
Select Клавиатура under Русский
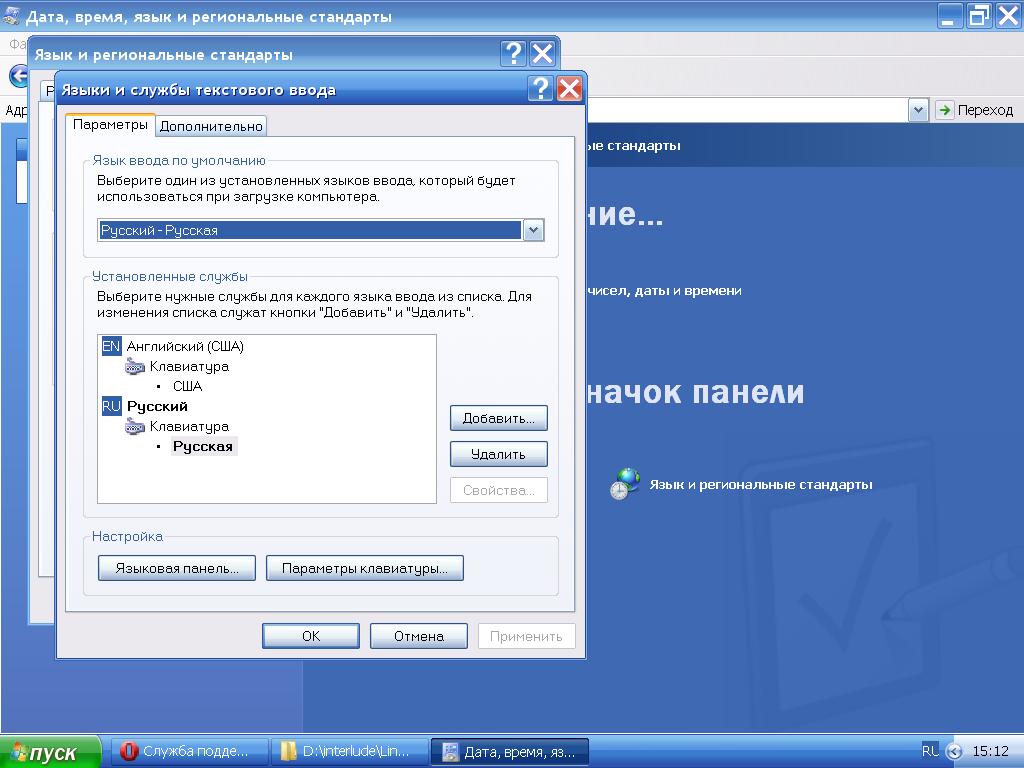(189, 427)
